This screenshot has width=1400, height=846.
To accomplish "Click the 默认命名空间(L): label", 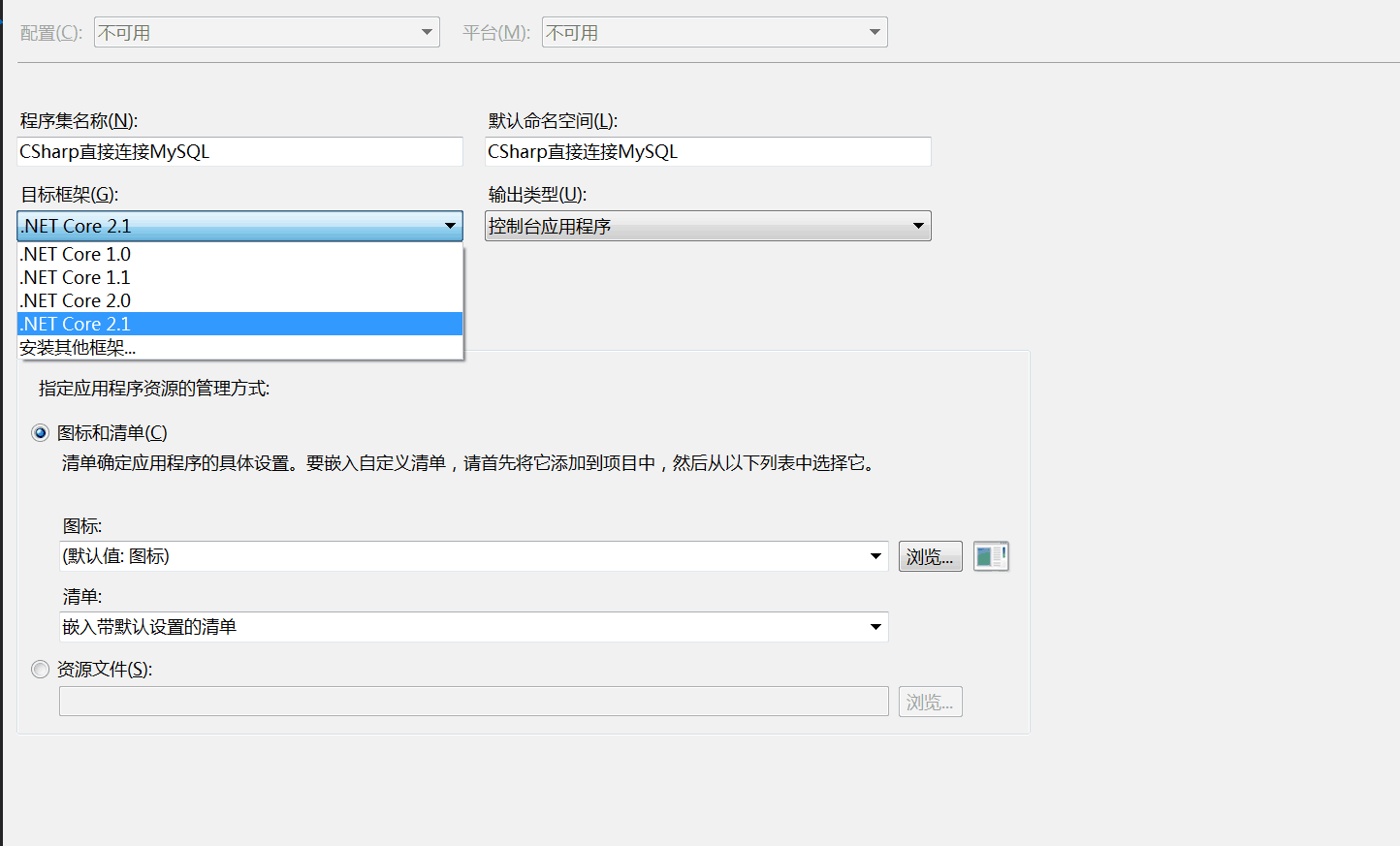I will pyautogui.click(x=553, y=121).
